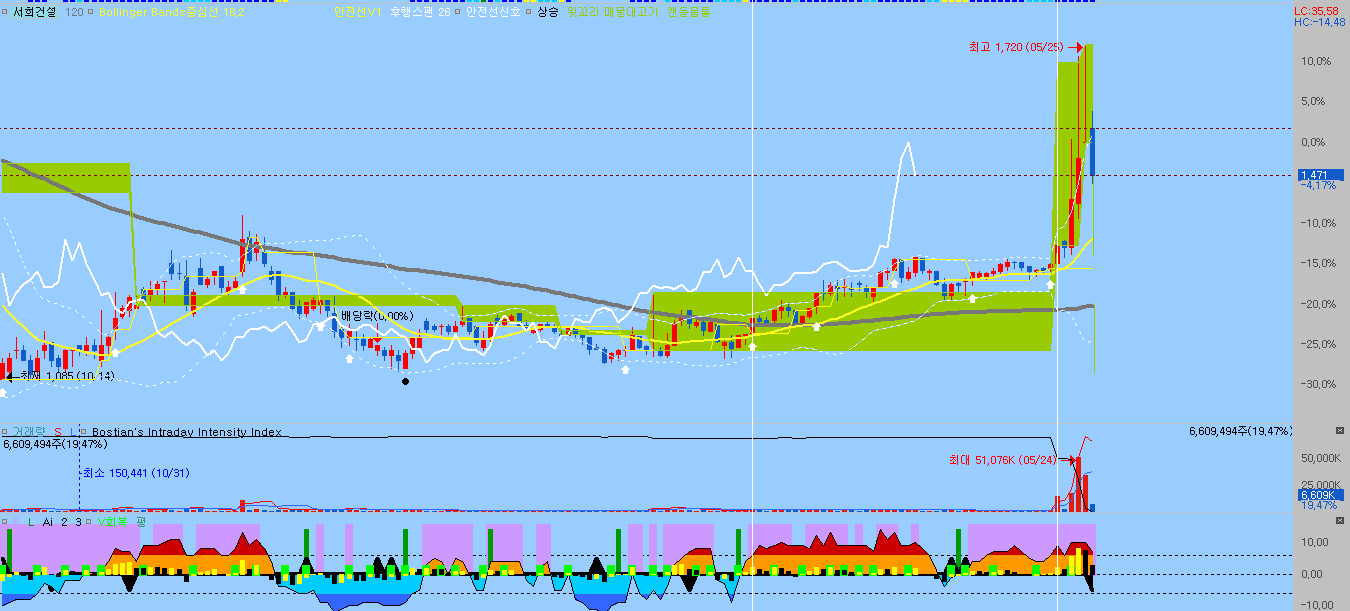The image size is (1350, 611).
Task: Click the 배당락(0.00%) annotation
Action: [377, 316]
